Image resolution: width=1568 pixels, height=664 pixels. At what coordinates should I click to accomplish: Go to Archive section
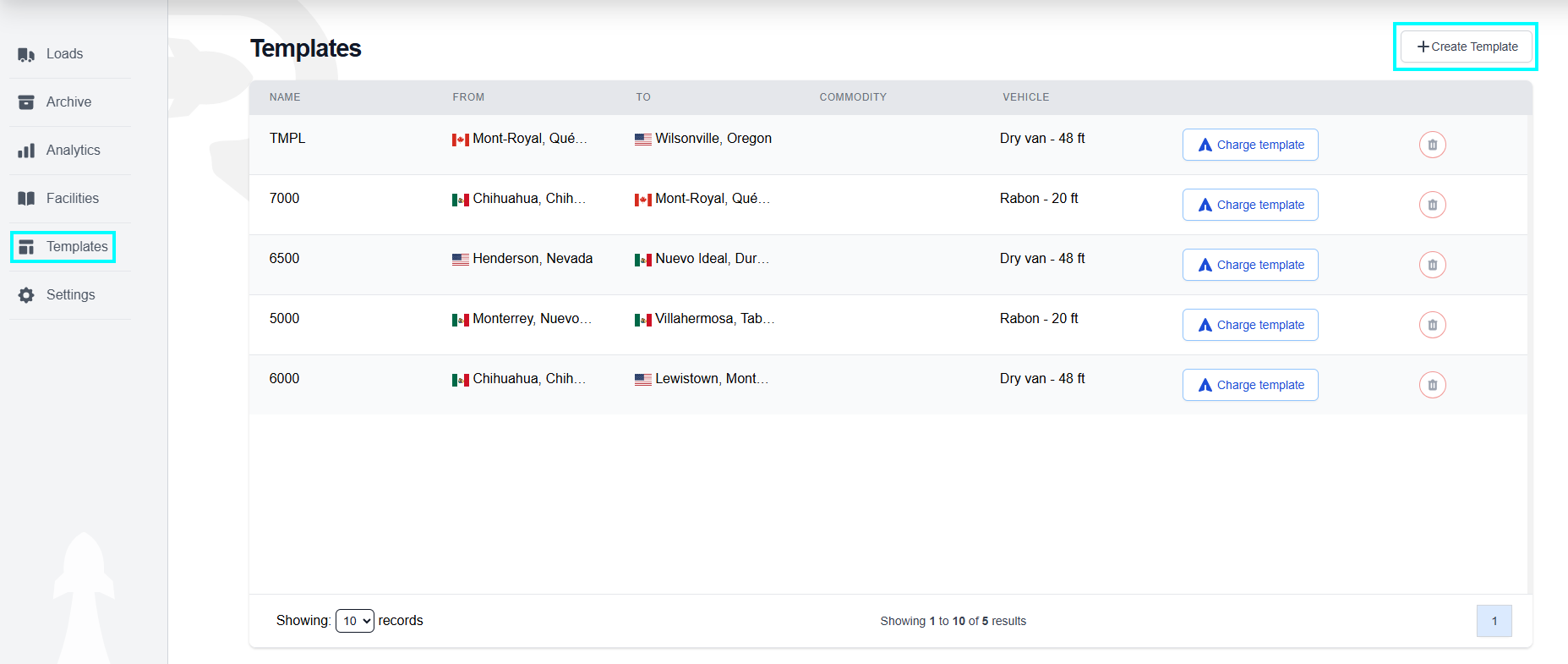[x=68, y=102]
